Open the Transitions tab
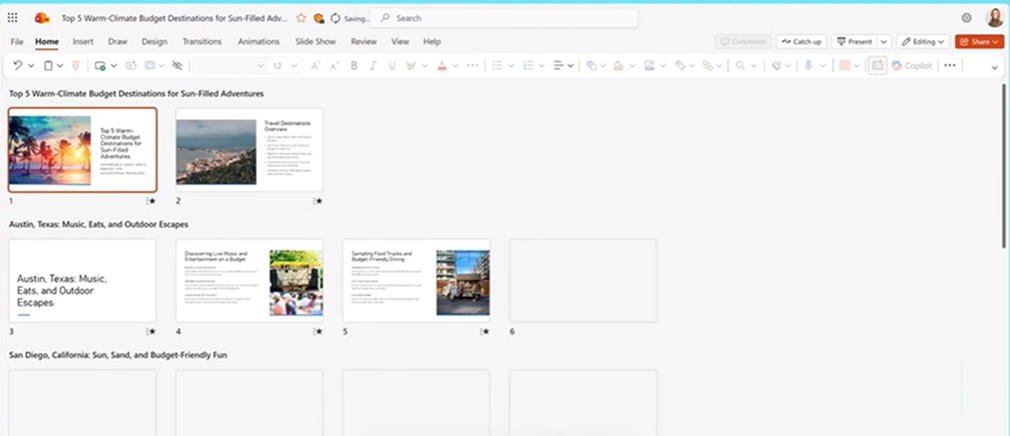Viewport: 1010px width, 436px height. pyautogui.click(x=202, y=41)
